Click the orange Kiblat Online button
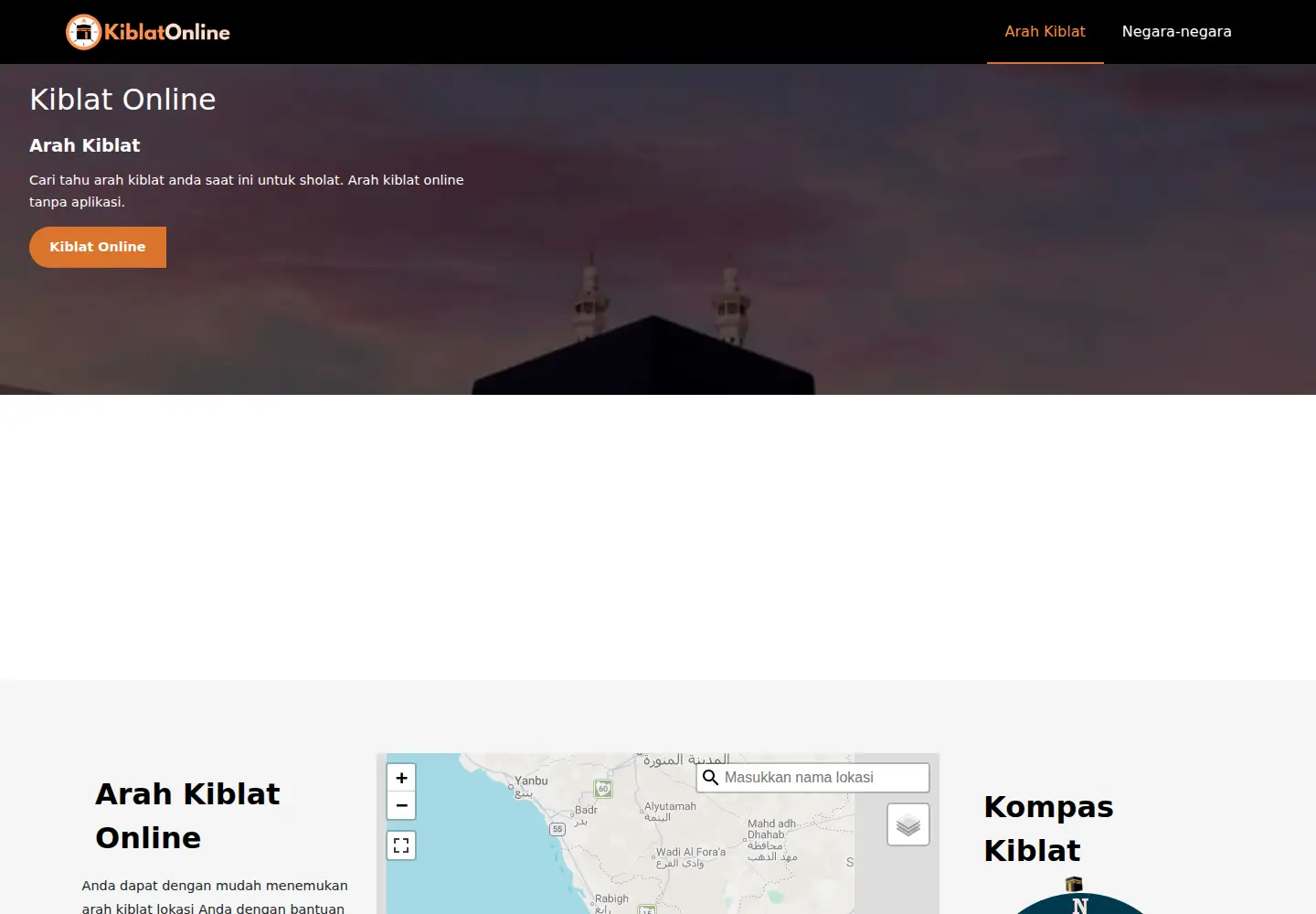The image size is (1316, 914). tap(98, 247)
